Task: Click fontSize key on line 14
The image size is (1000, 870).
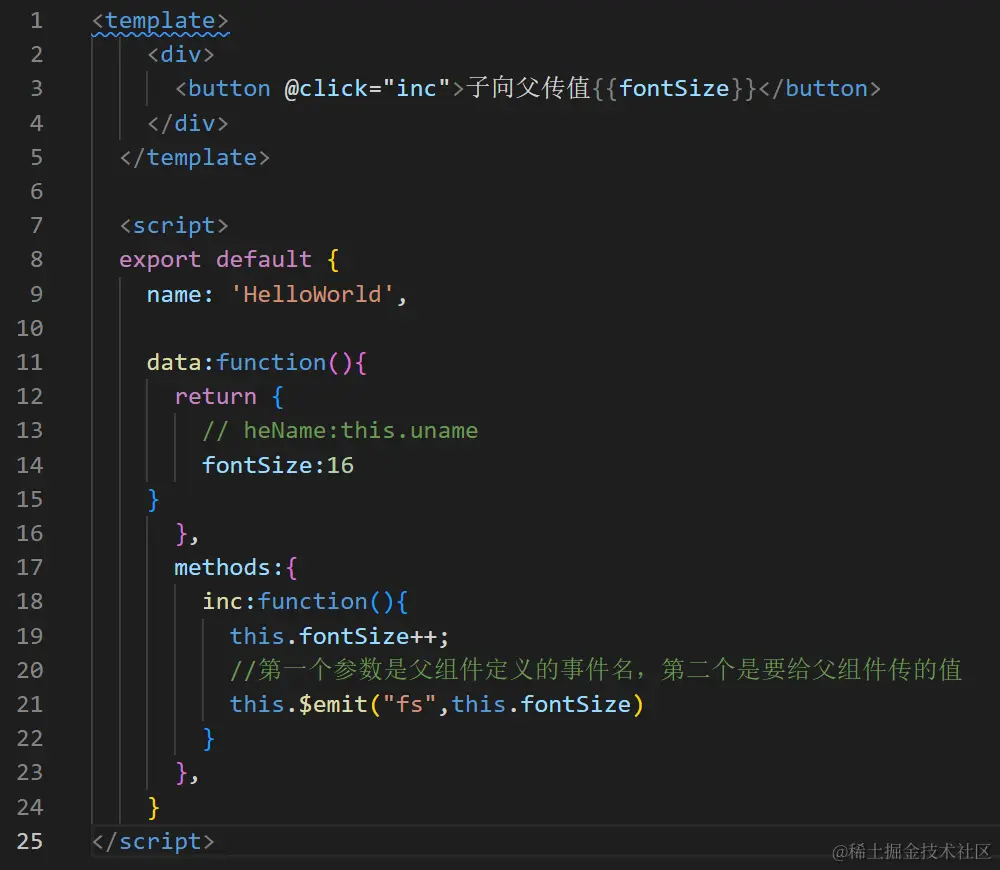Action: (x=257, y=465)
